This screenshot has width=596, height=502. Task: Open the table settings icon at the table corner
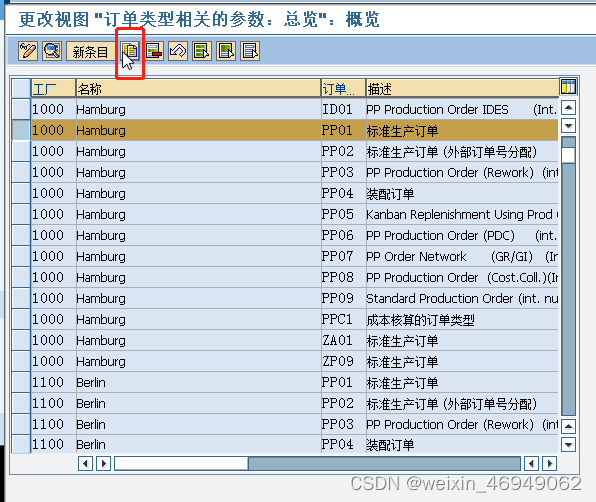568,87
